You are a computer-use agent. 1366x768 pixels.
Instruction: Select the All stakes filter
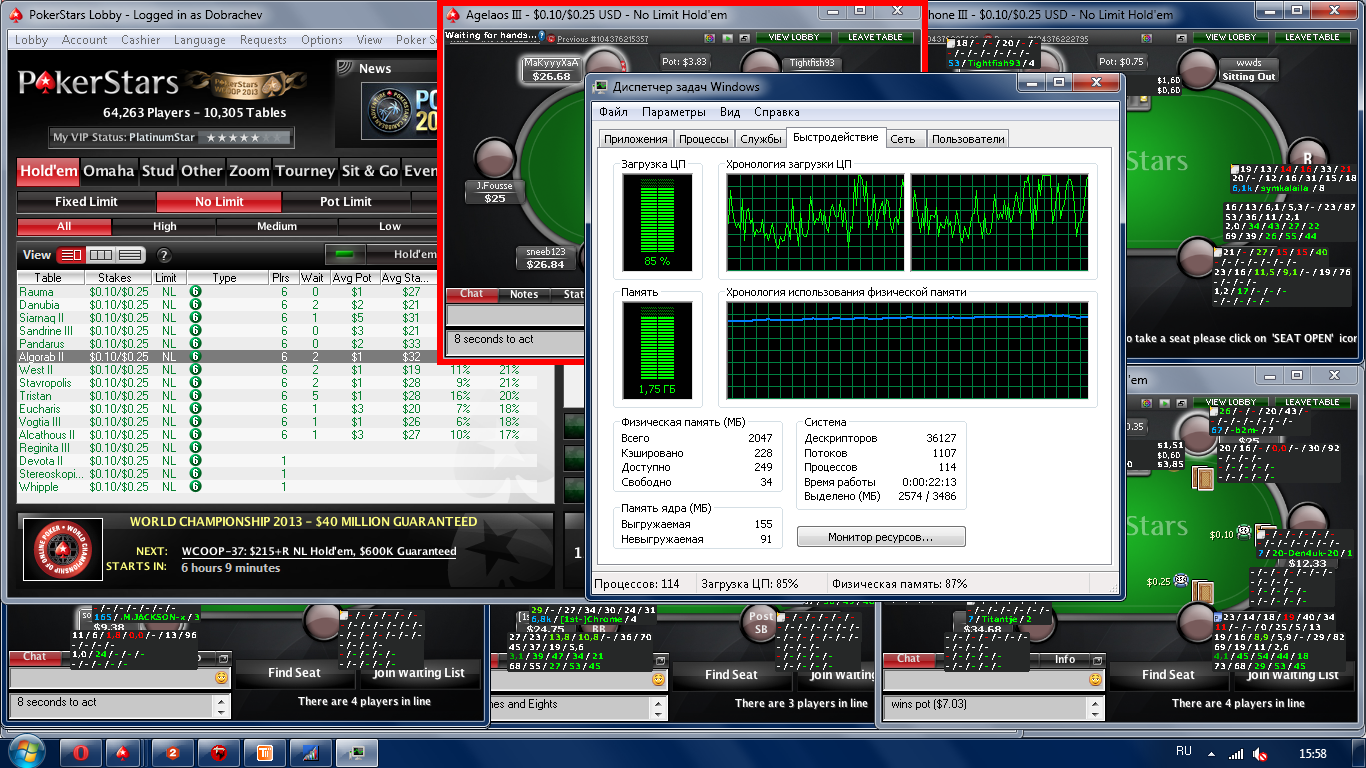point(64,227)
